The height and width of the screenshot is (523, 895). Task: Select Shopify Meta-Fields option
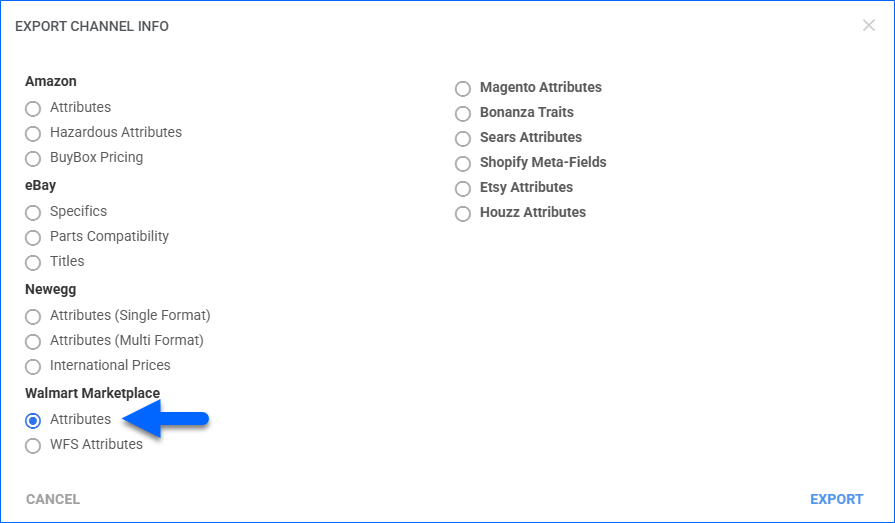coord(463,163)
